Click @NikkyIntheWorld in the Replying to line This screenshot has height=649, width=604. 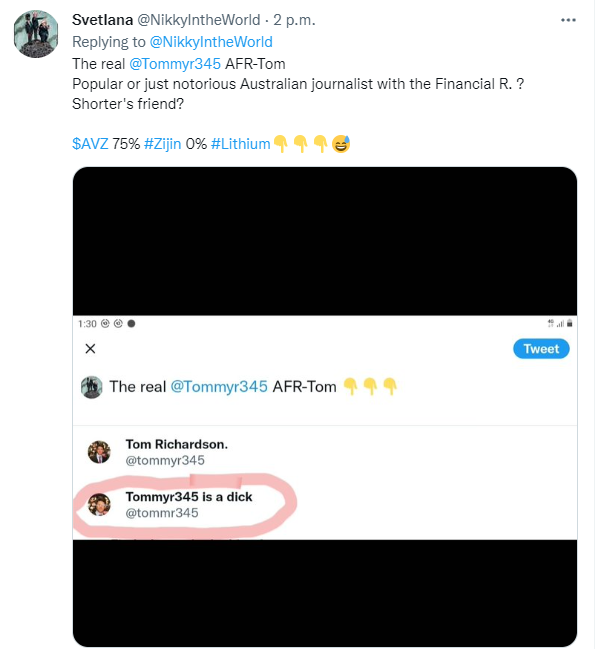pos(211,42)
